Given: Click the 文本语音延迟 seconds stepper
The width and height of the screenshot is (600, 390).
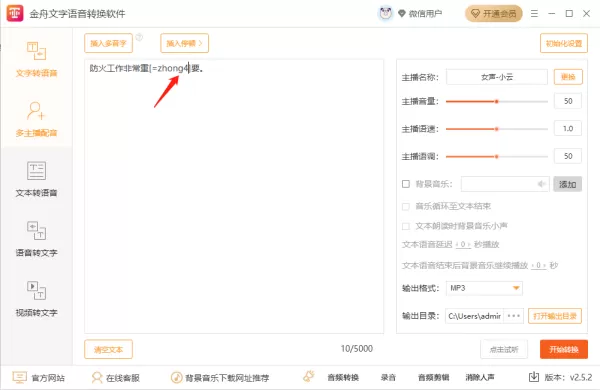Looking at the screenshot, I should click(463, 245).
